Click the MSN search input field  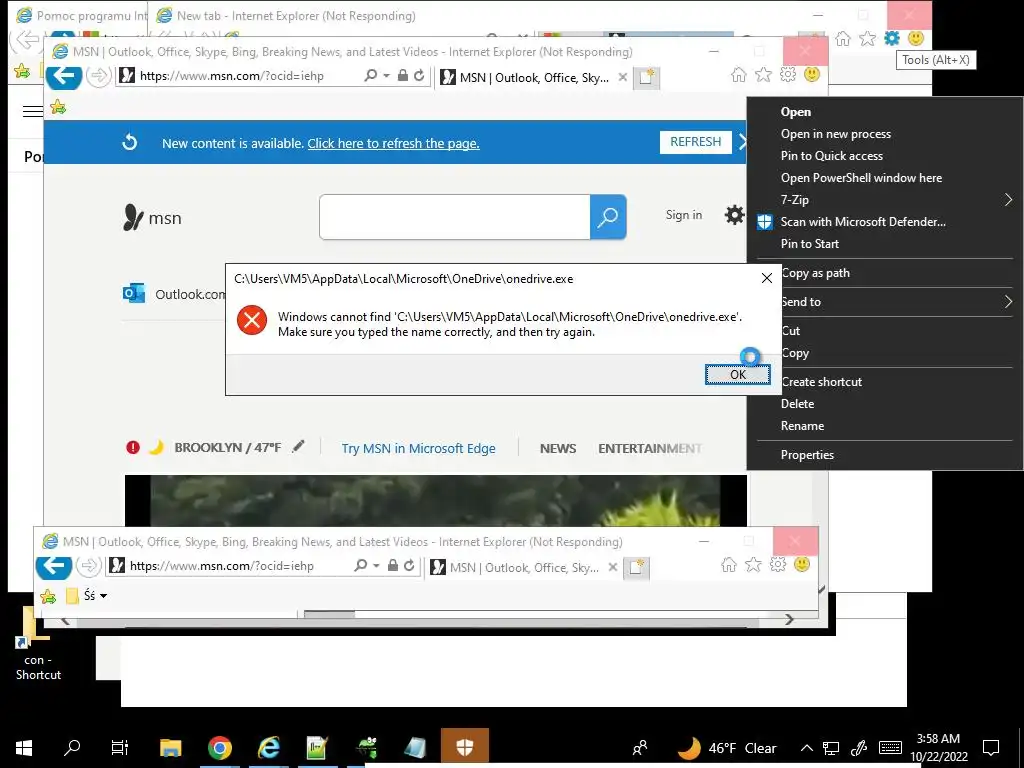tap(455, 217)
